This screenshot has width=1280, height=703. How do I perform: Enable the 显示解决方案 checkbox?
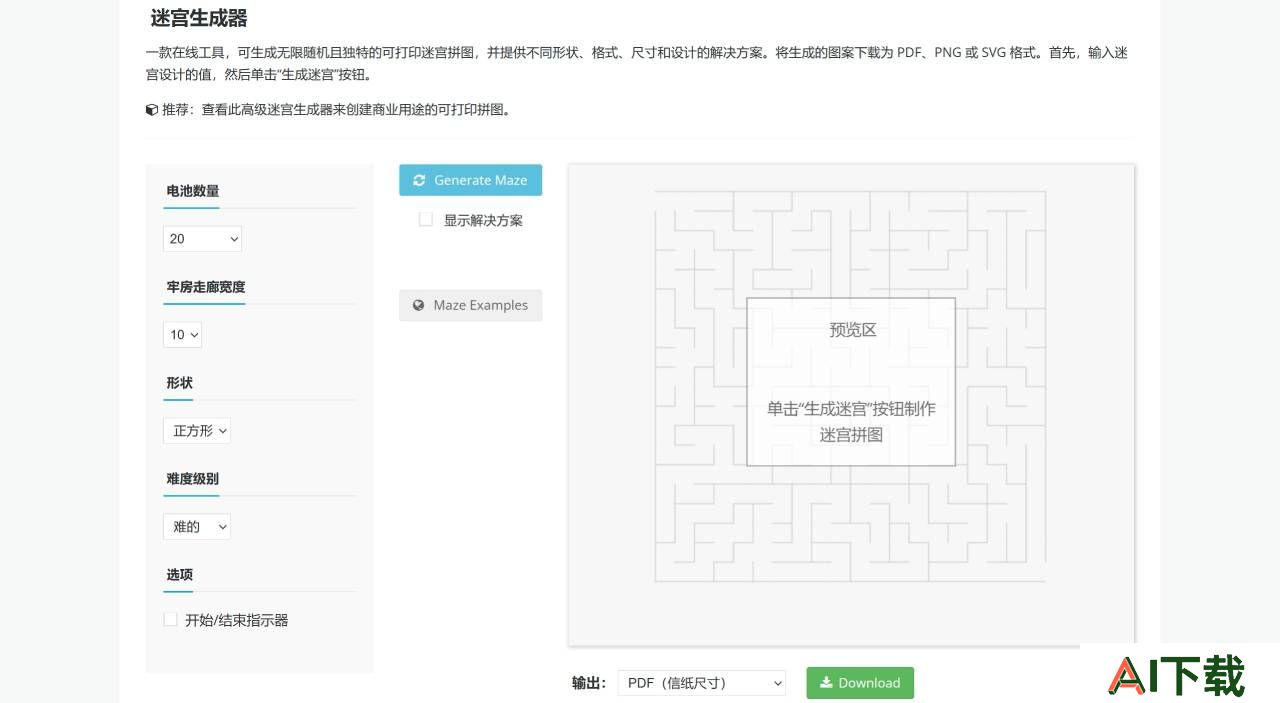coord(426,219)
